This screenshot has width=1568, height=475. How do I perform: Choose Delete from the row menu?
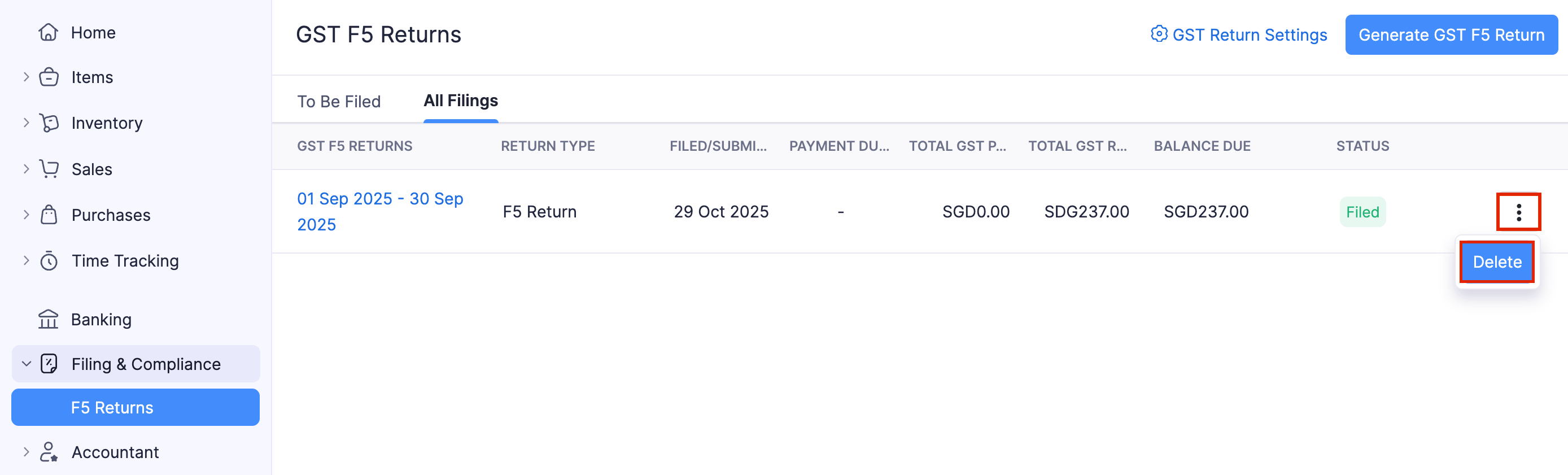click(1497, 262)
